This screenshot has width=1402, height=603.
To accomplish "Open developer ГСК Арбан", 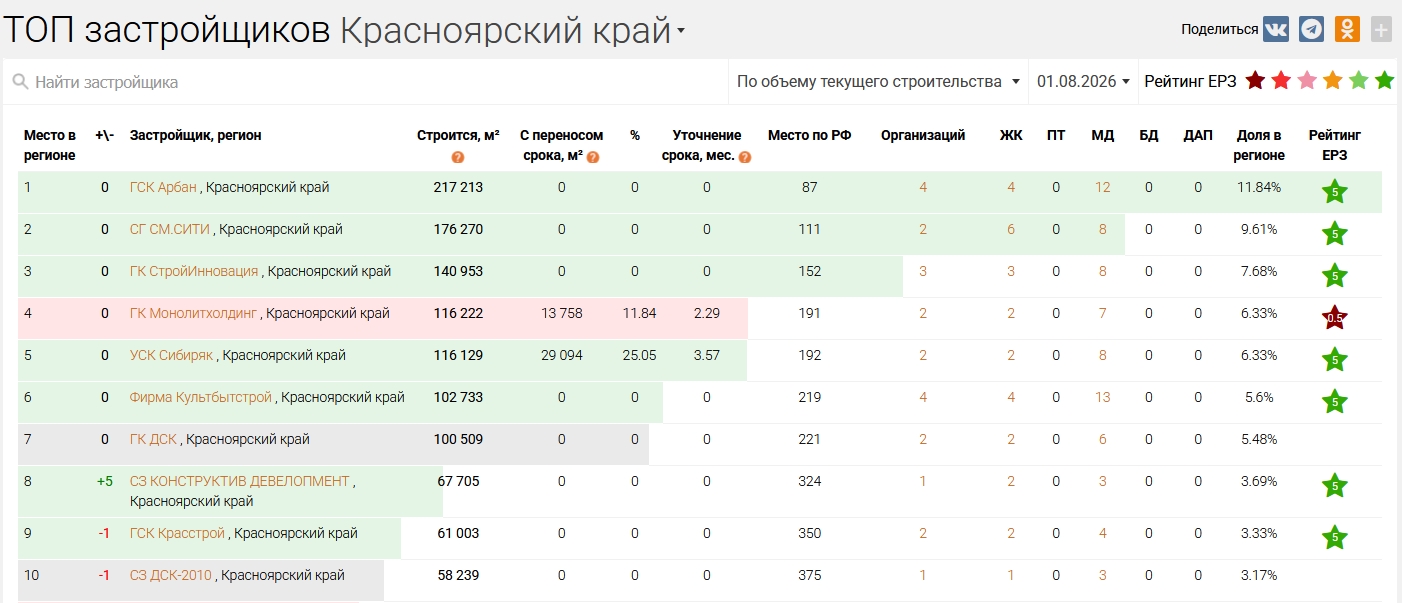I will (x=163, y=187).
